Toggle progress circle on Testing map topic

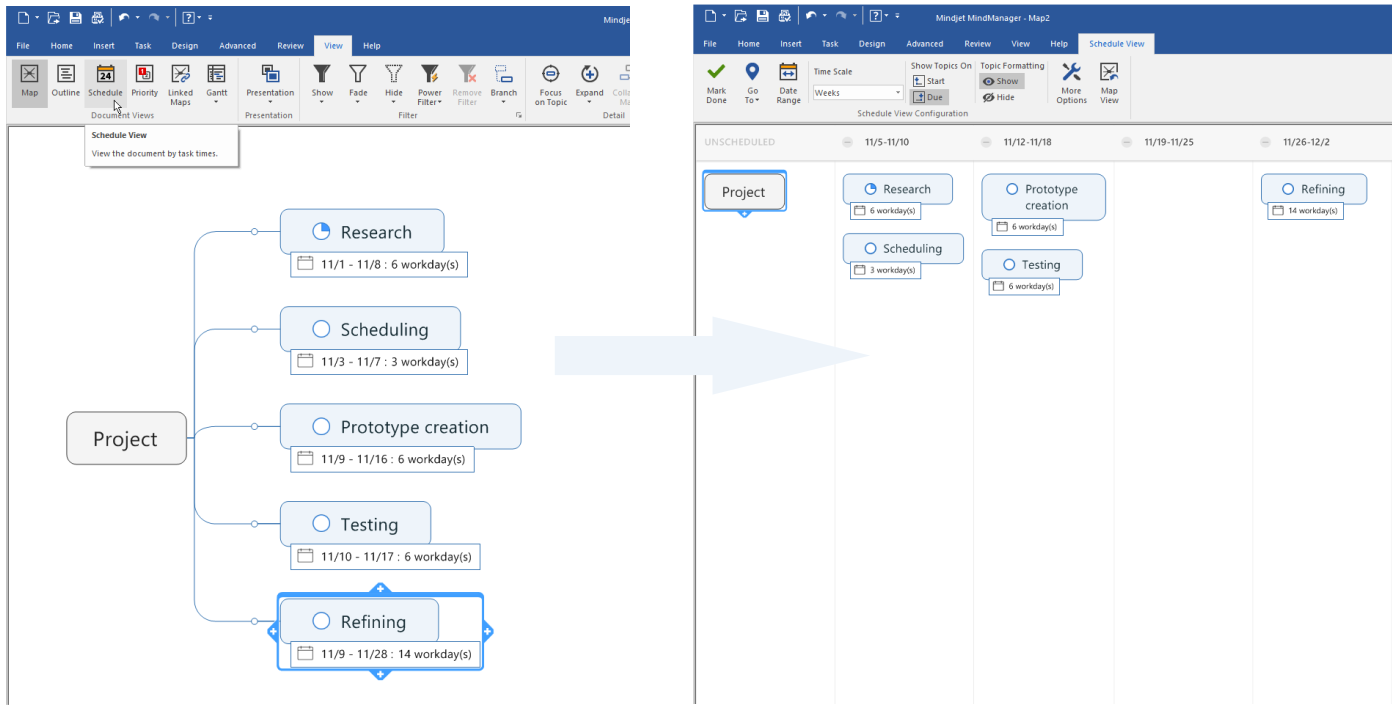pyautogui.click(x=321, y=524)
